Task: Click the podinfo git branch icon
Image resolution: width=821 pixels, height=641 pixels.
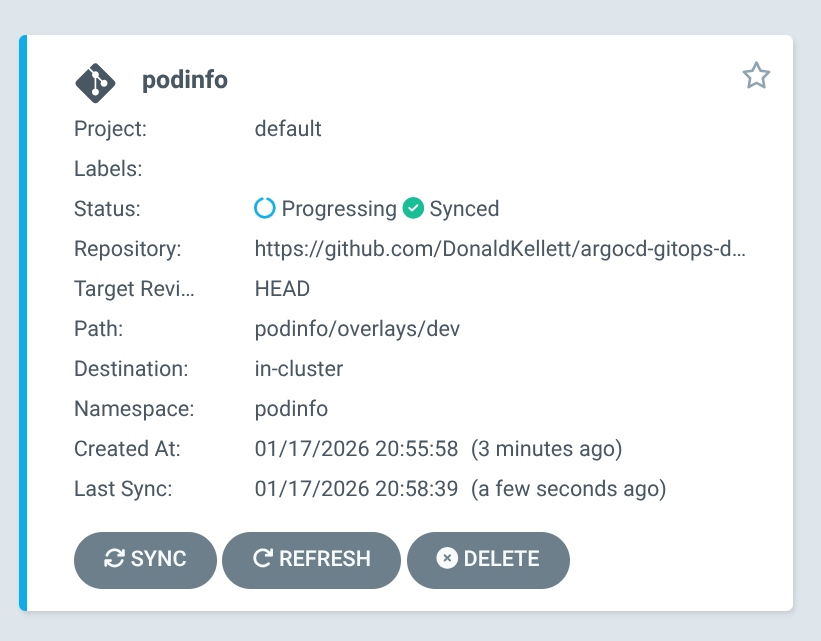Action: click(94, 82)
